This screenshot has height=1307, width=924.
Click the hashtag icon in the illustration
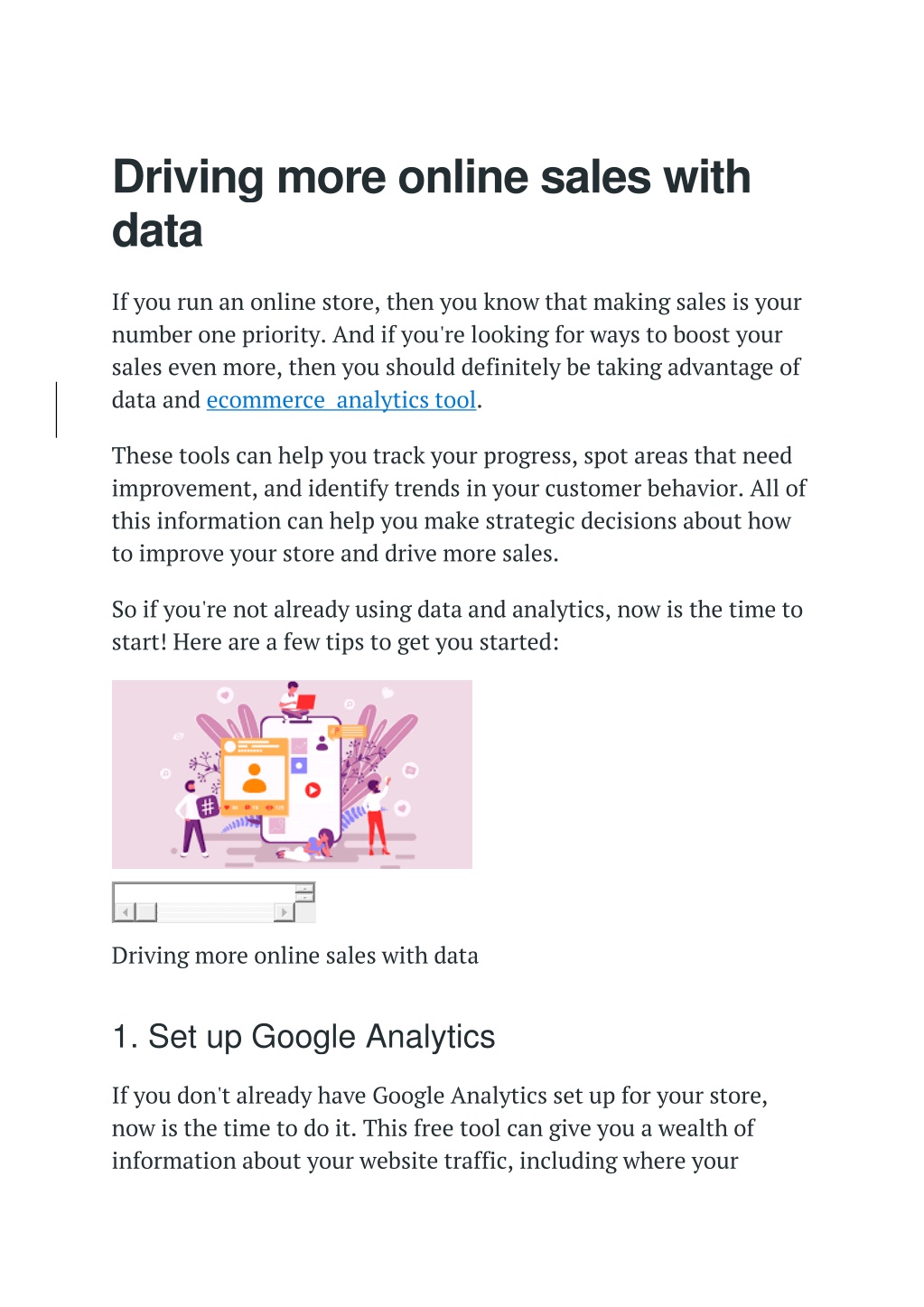[207, 807]
